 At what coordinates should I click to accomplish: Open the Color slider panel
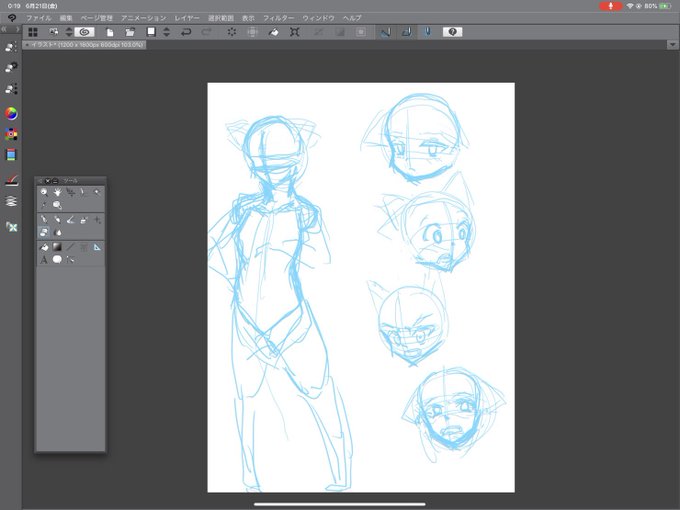(11, 155)
